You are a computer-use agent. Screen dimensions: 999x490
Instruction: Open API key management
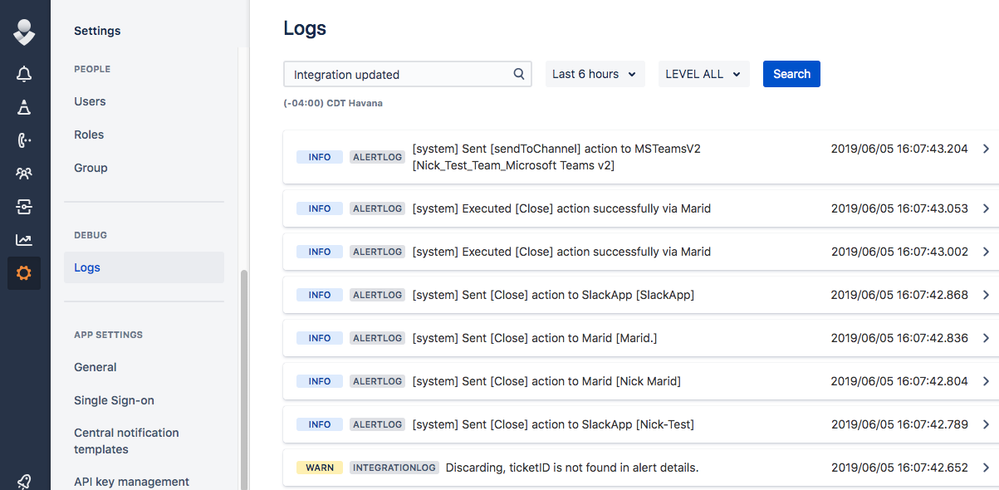pyautogui.click(x=131, y=482)
